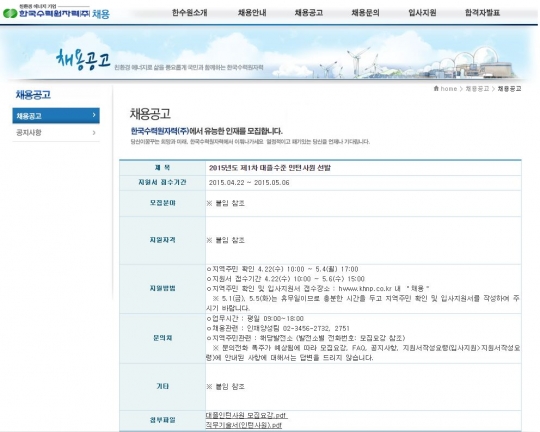Click the 지원자격 header cell

(x=163, y=240)
